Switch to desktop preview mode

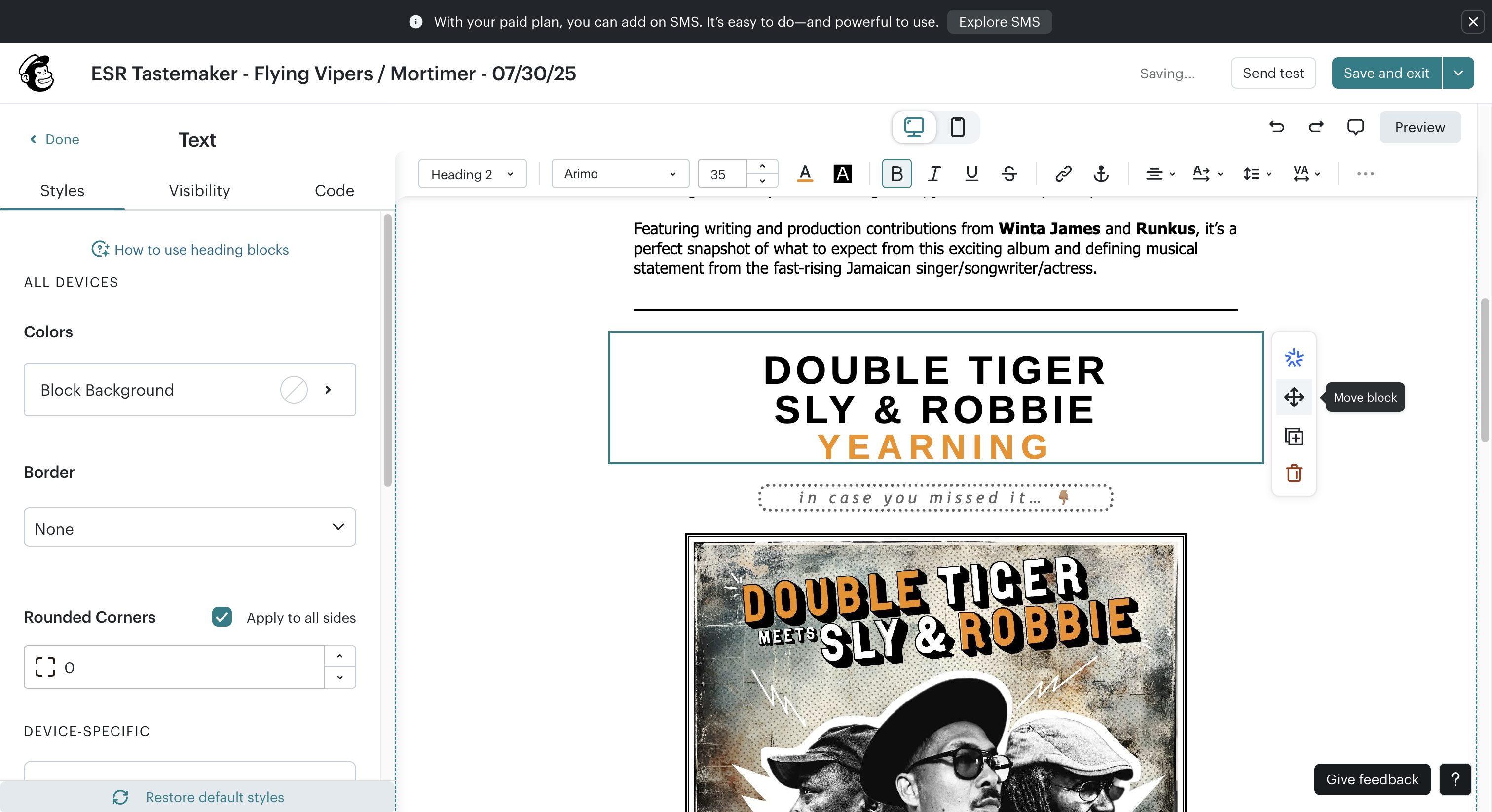tap(914, 127)
